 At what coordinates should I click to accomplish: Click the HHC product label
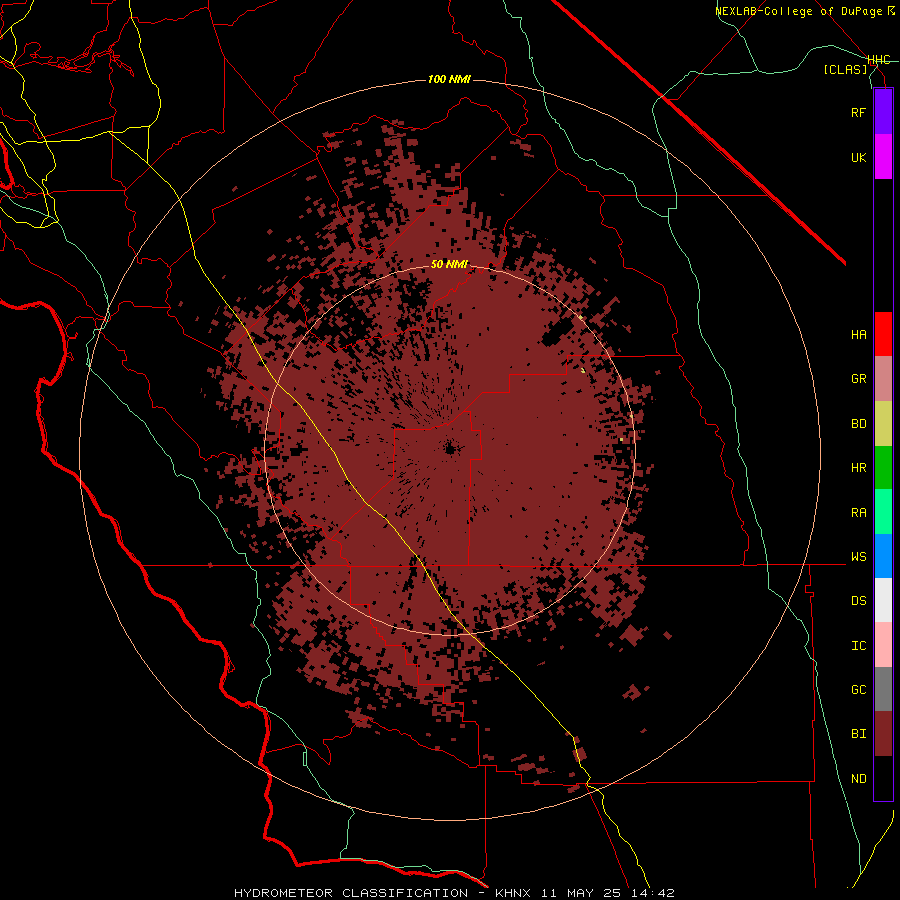879,60
